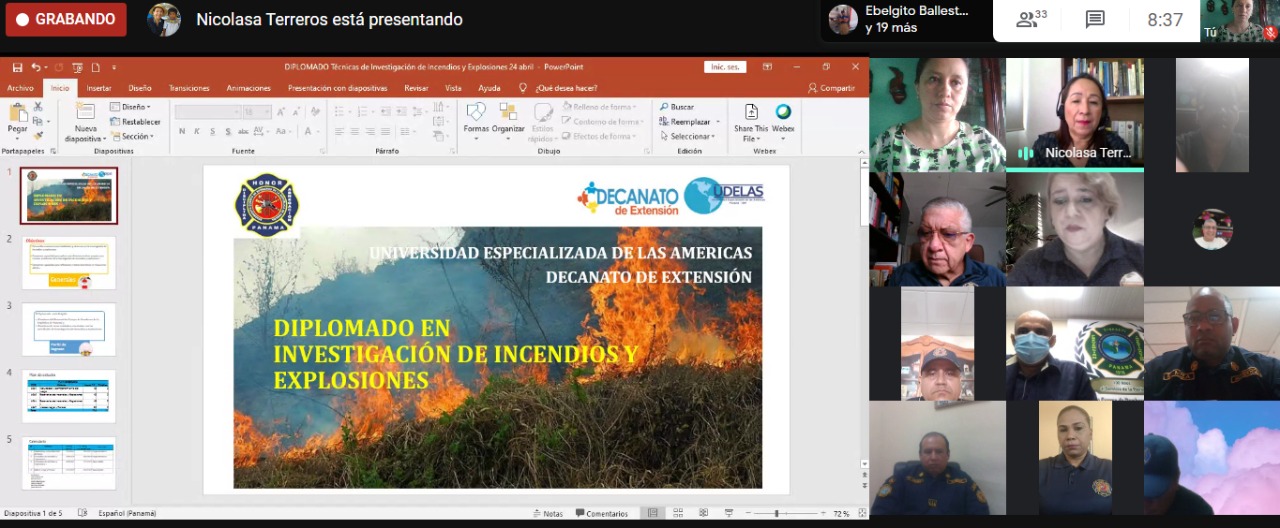
Task: Select slide 5 thumbnail in panel
Action: pos(69,463)
